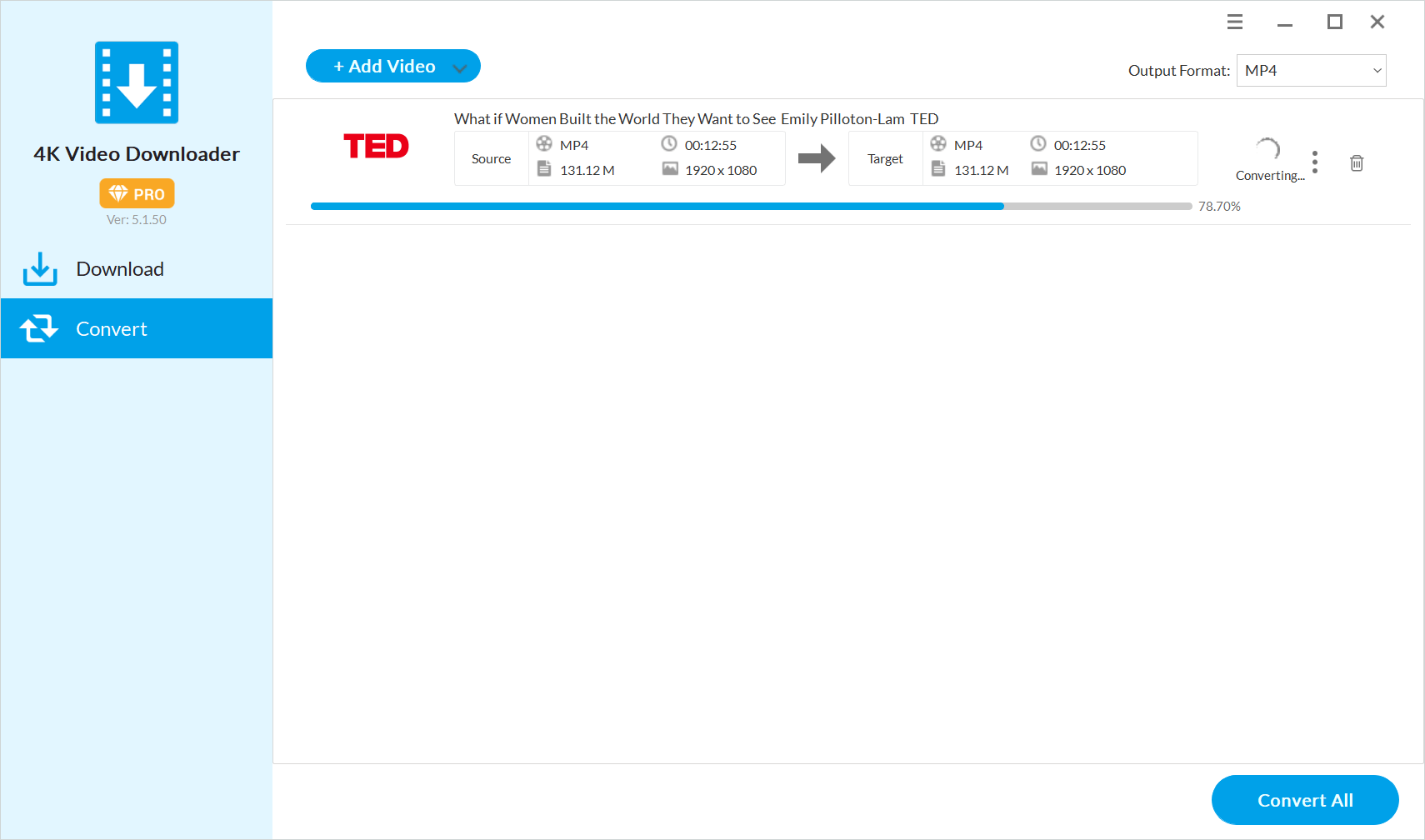Click the Convert arrows sidebar icon
The width and height of the screenshot is (1425, 840).
coord(39,328)
